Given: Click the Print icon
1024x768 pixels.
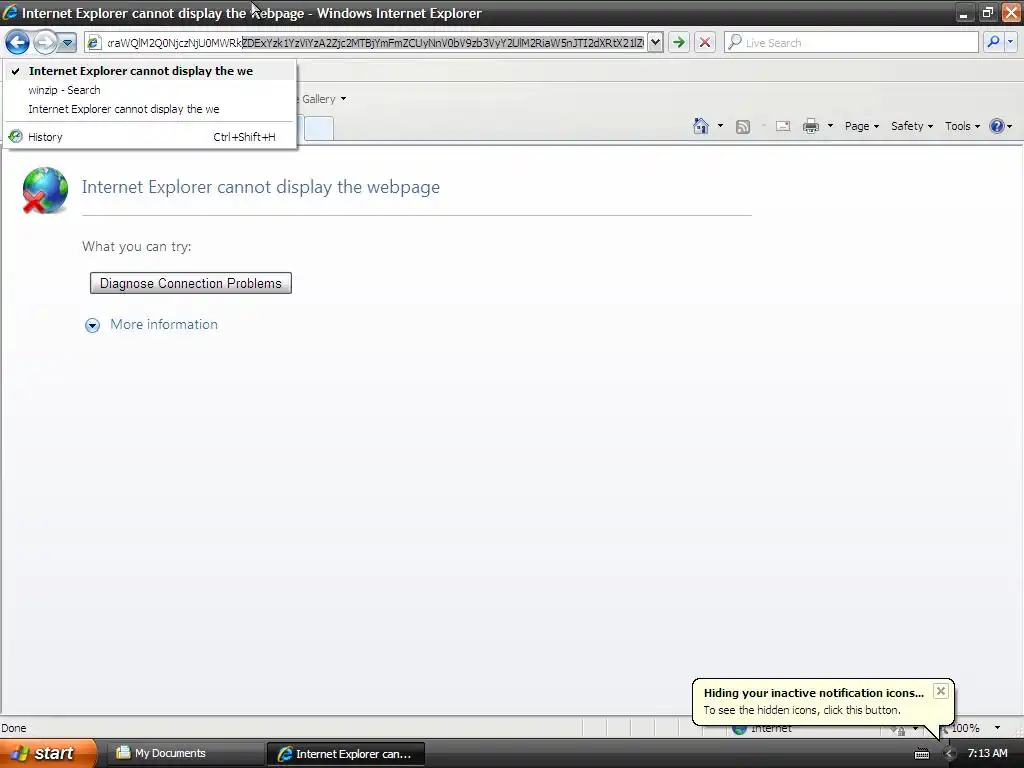Looking at the screenshot, I should pyautogui.click(x=810, y=126).
